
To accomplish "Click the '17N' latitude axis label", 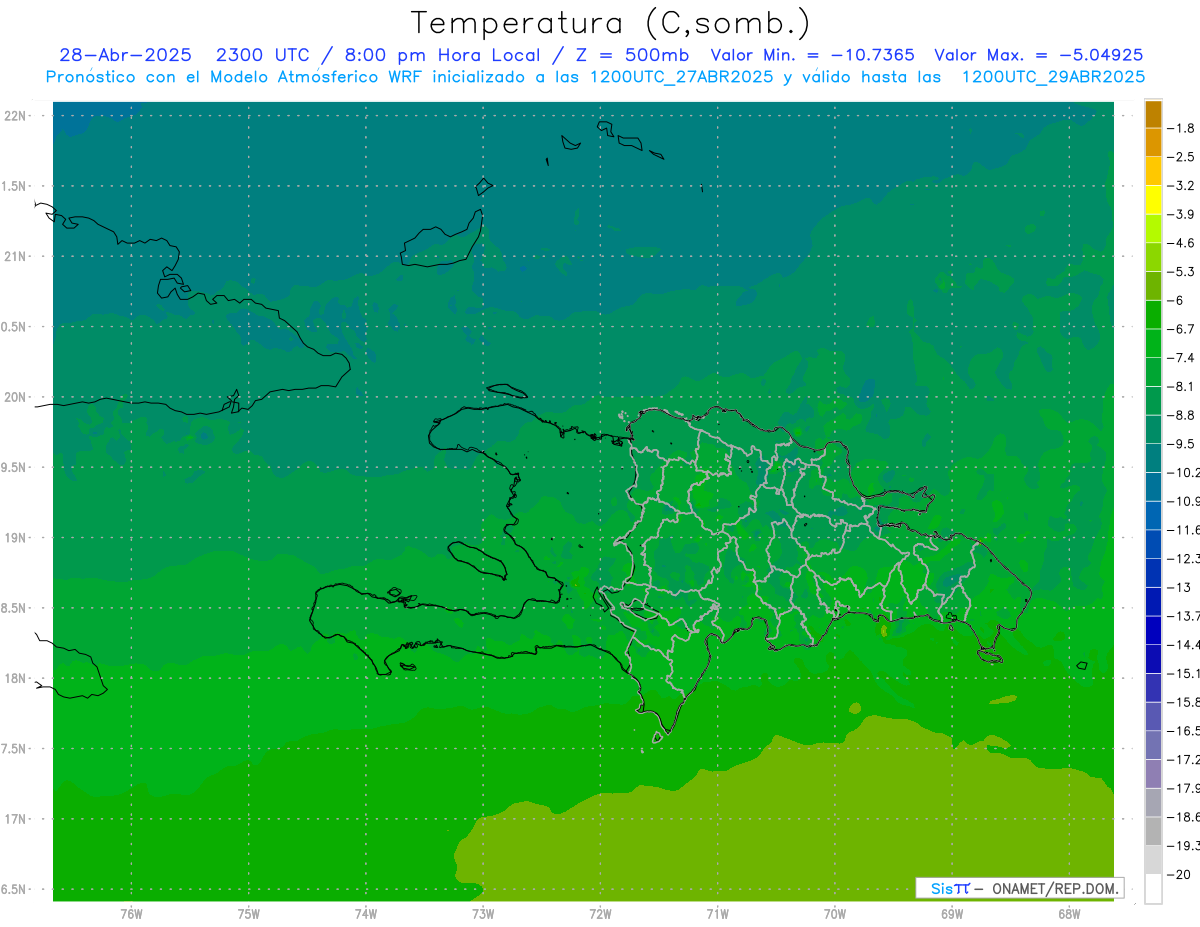I will [15, 819].
